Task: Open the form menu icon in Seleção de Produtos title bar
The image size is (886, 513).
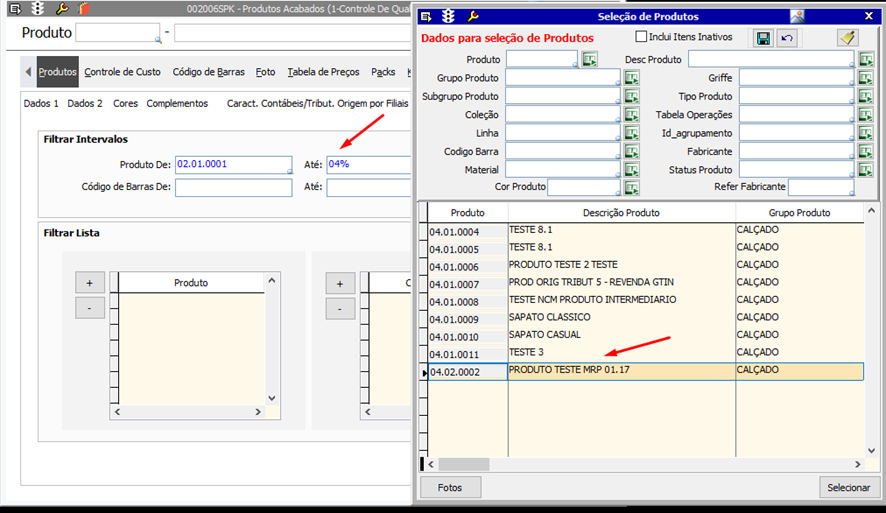Action: [x=426, y=16]
